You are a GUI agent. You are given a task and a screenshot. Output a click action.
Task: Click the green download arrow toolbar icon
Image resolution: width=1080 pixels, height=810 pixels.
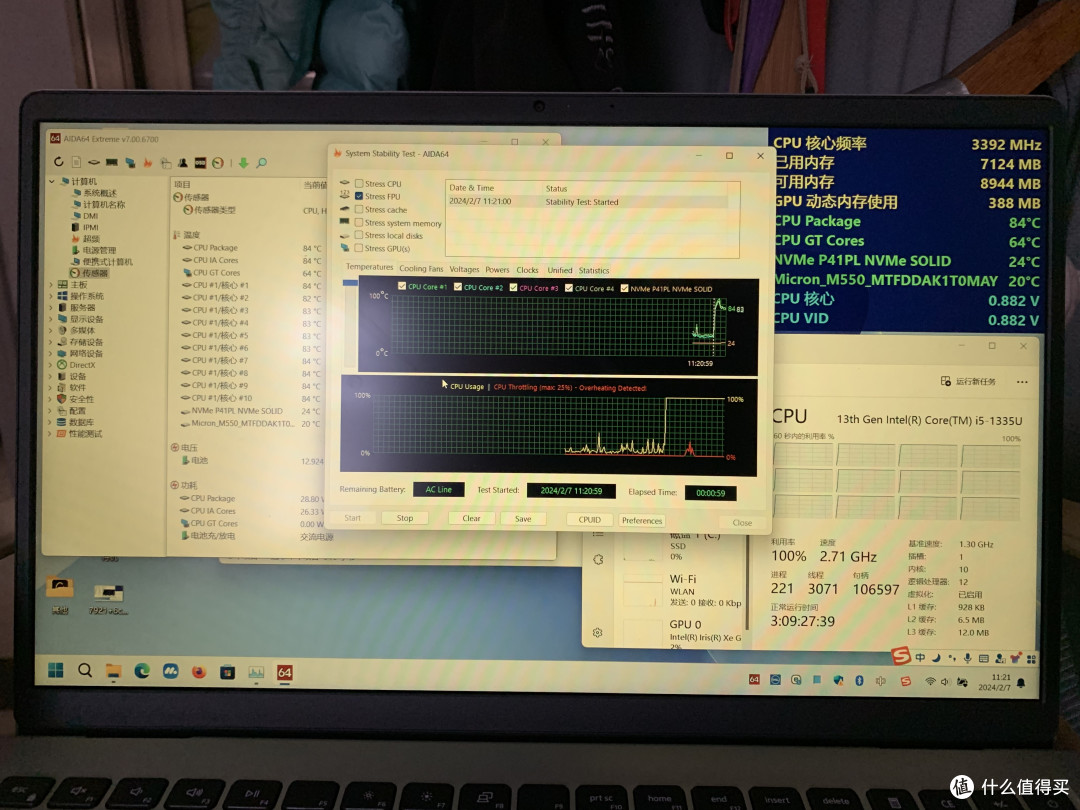[x=243, y=162]
